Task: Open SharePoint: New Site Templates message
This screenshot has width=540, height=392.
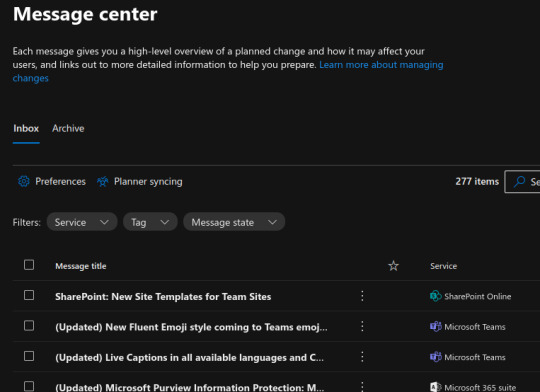Action: click(x=163, y=297)
